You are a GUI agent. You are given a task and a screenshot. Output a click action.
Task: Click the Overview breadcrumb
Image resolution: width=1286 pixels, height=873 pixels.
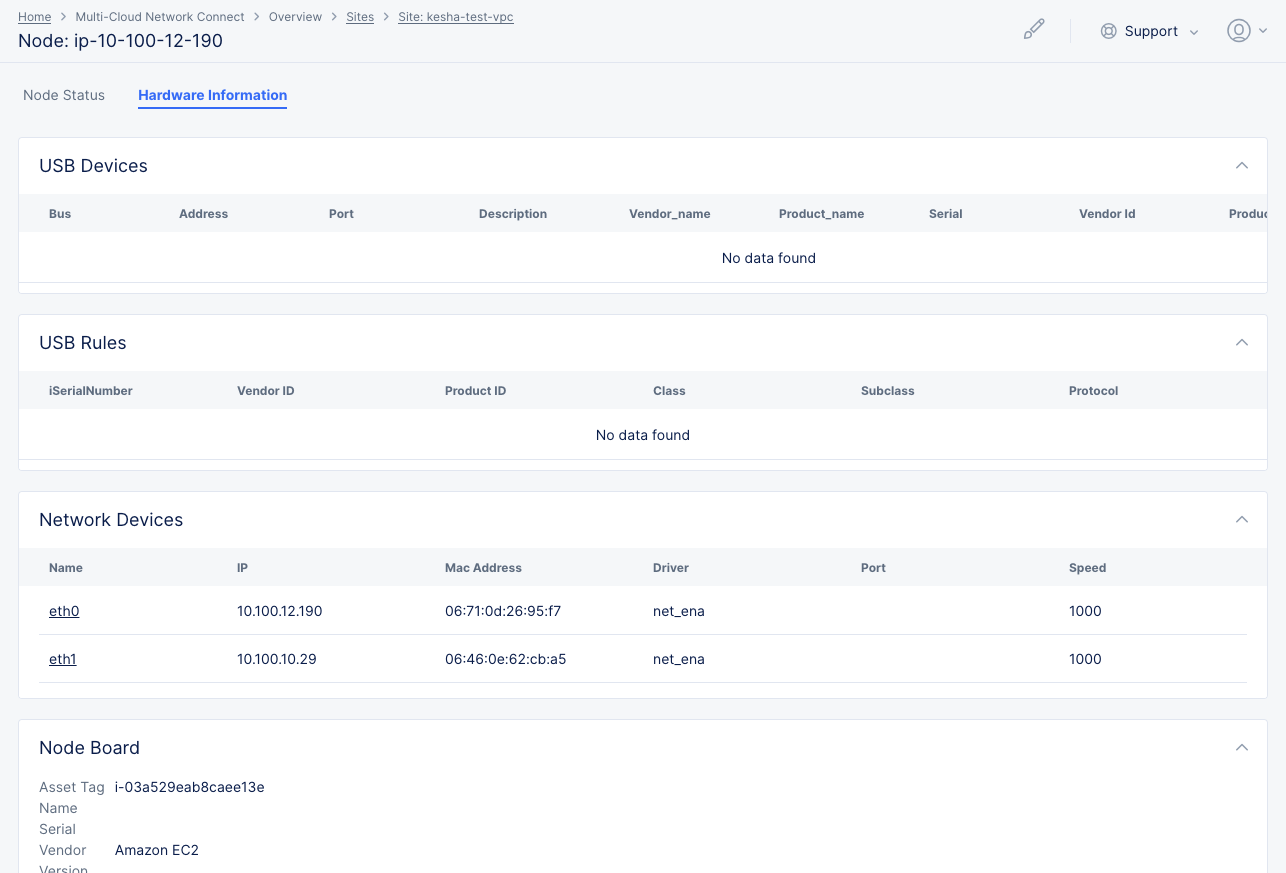pyautogui.click(x=295, y=16)
